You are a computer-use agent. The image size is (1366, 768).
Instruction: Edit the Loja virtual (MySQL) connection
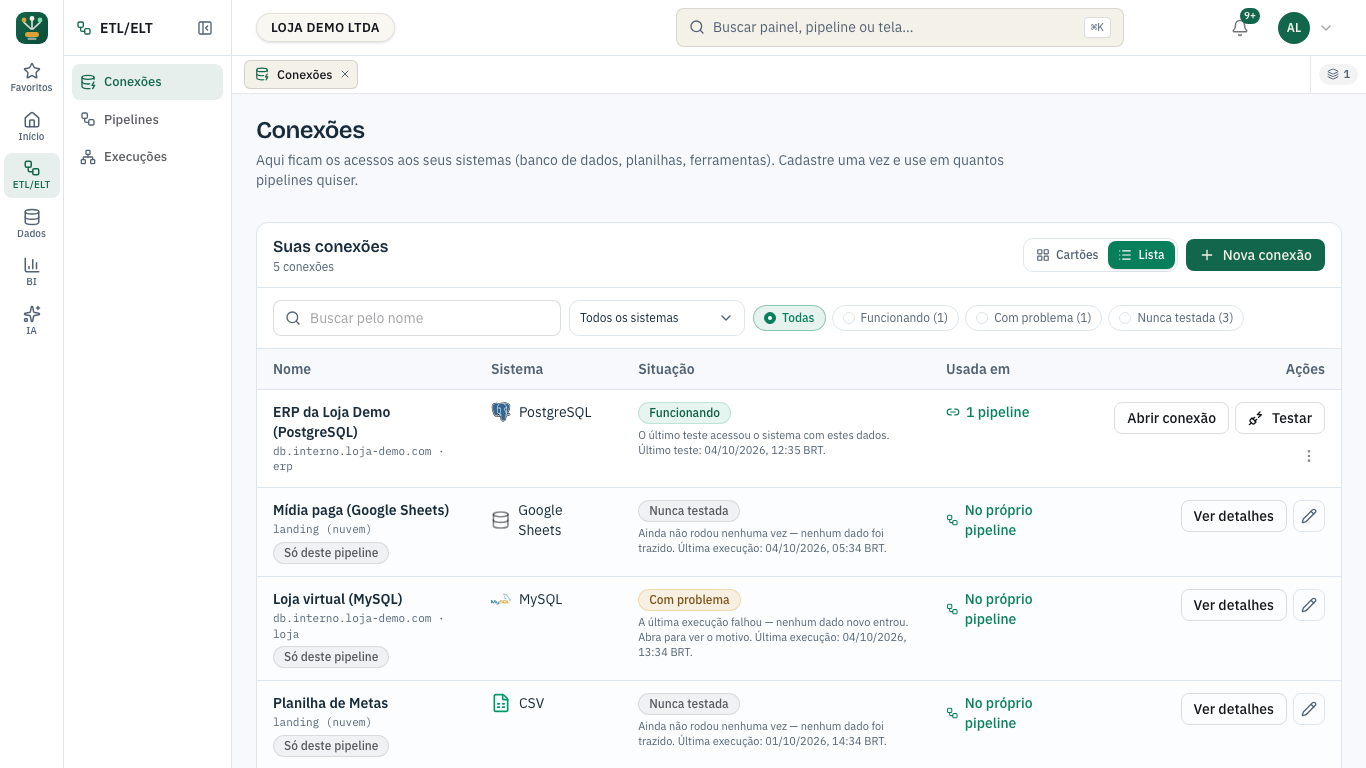click(x=1309, y=605)
